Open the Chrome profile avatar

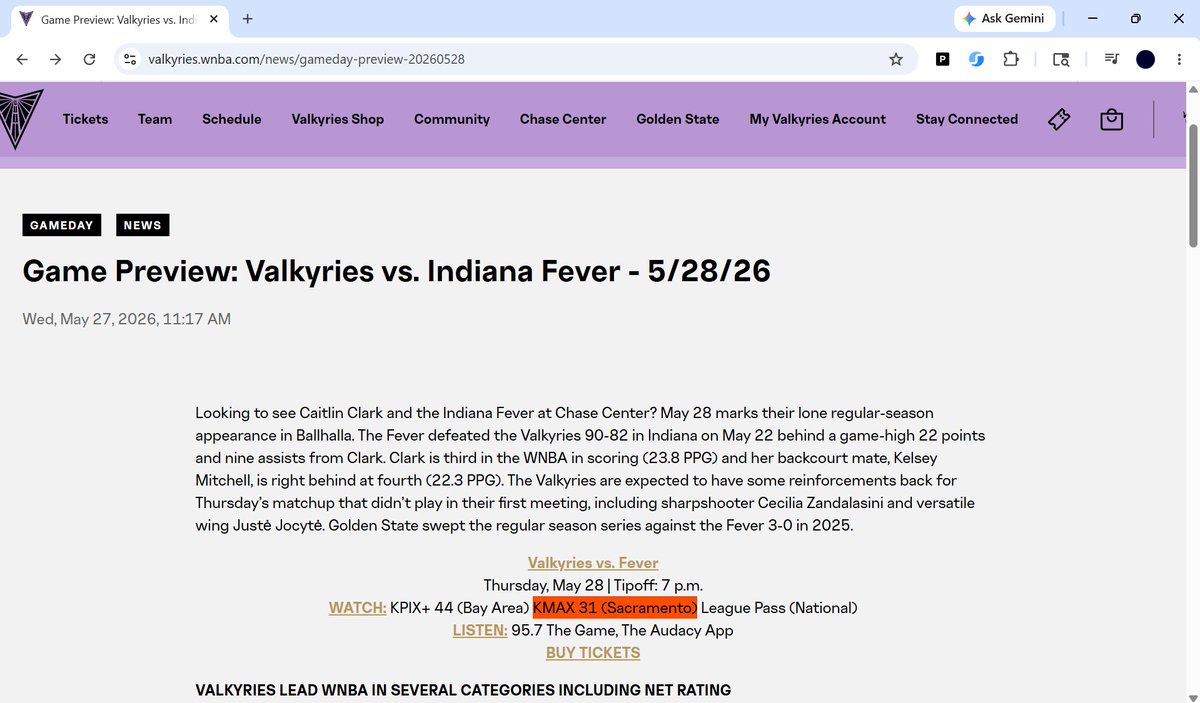[1145, 60]
